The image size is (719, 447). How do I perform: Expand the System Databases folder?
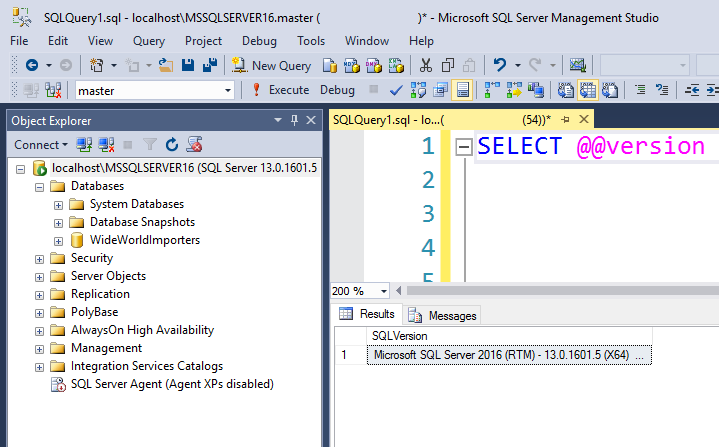click(x=58, y=205)
